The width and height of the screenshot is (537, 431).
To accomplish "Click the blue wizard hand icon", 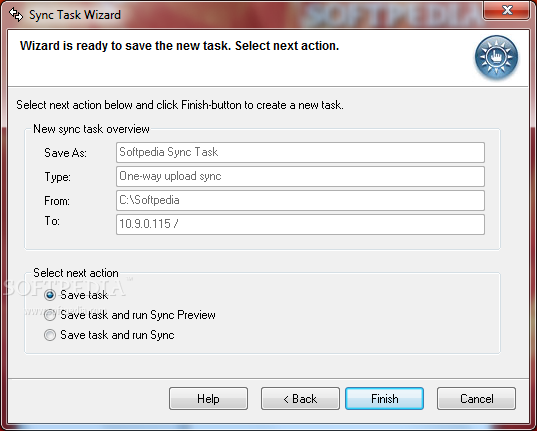I will click(x=496, y=57).
